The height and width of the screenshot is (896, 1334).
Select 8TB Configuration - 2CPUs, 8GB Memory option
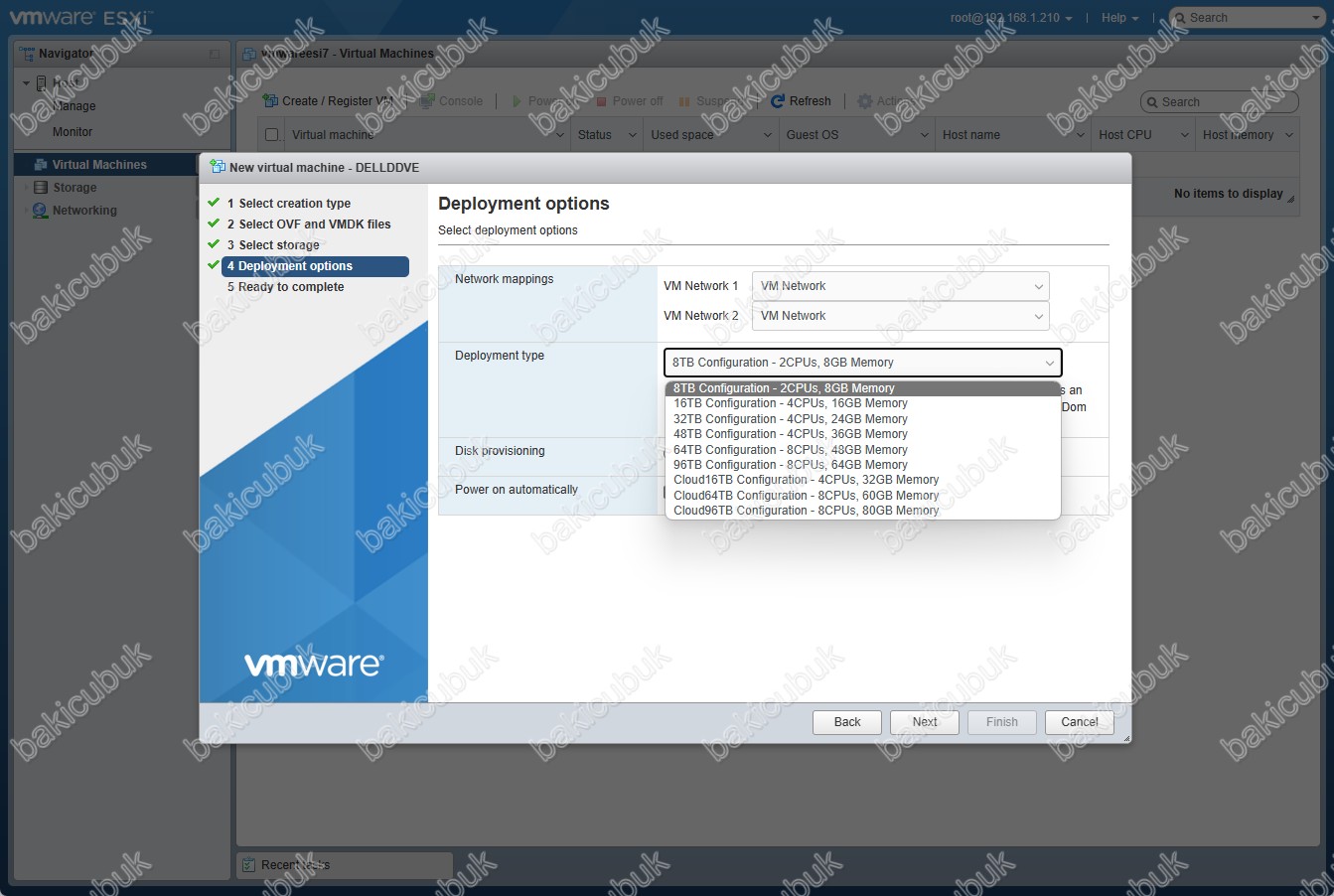coord(862,388)
